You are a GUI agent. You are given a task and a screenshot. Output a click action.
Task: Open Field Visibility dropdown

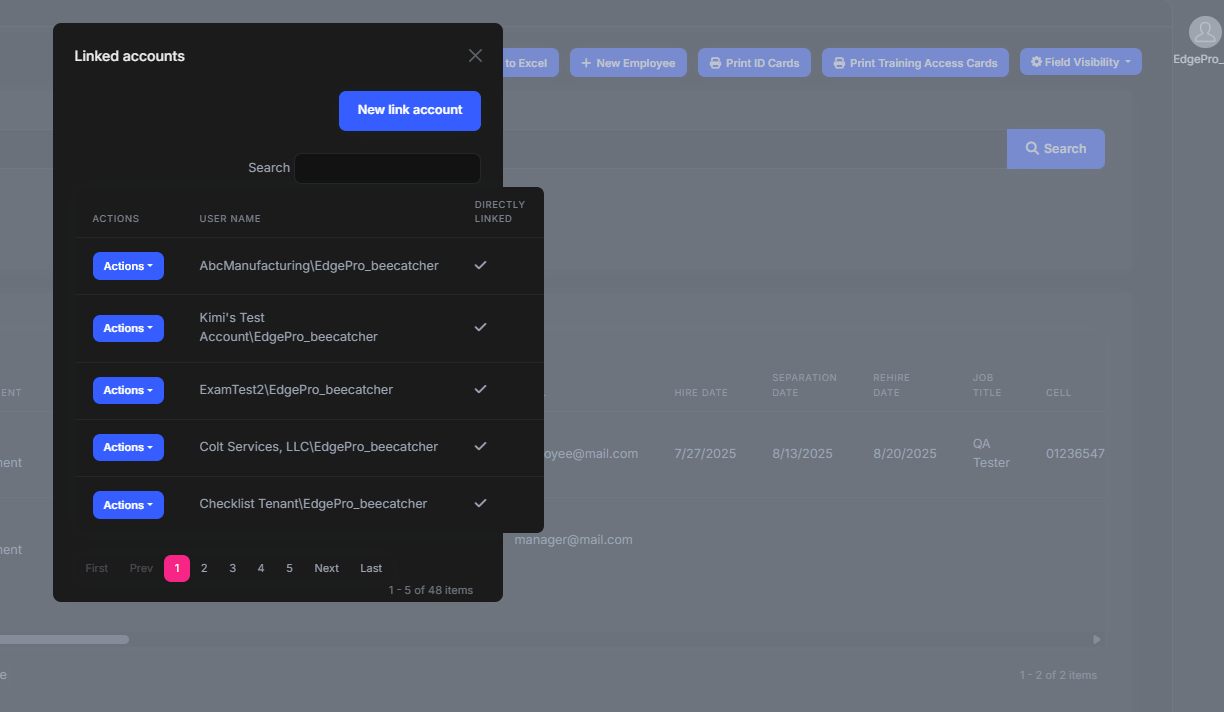click(1081, 62)
